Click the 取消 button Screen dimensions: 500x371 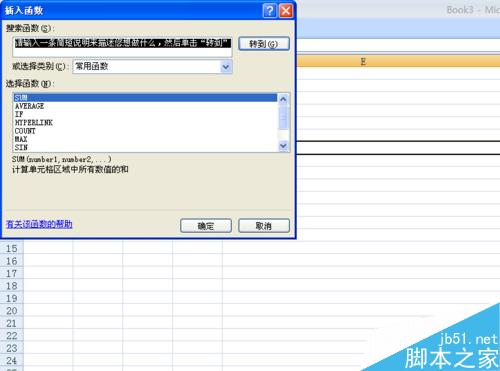click(x=264, y=226)
